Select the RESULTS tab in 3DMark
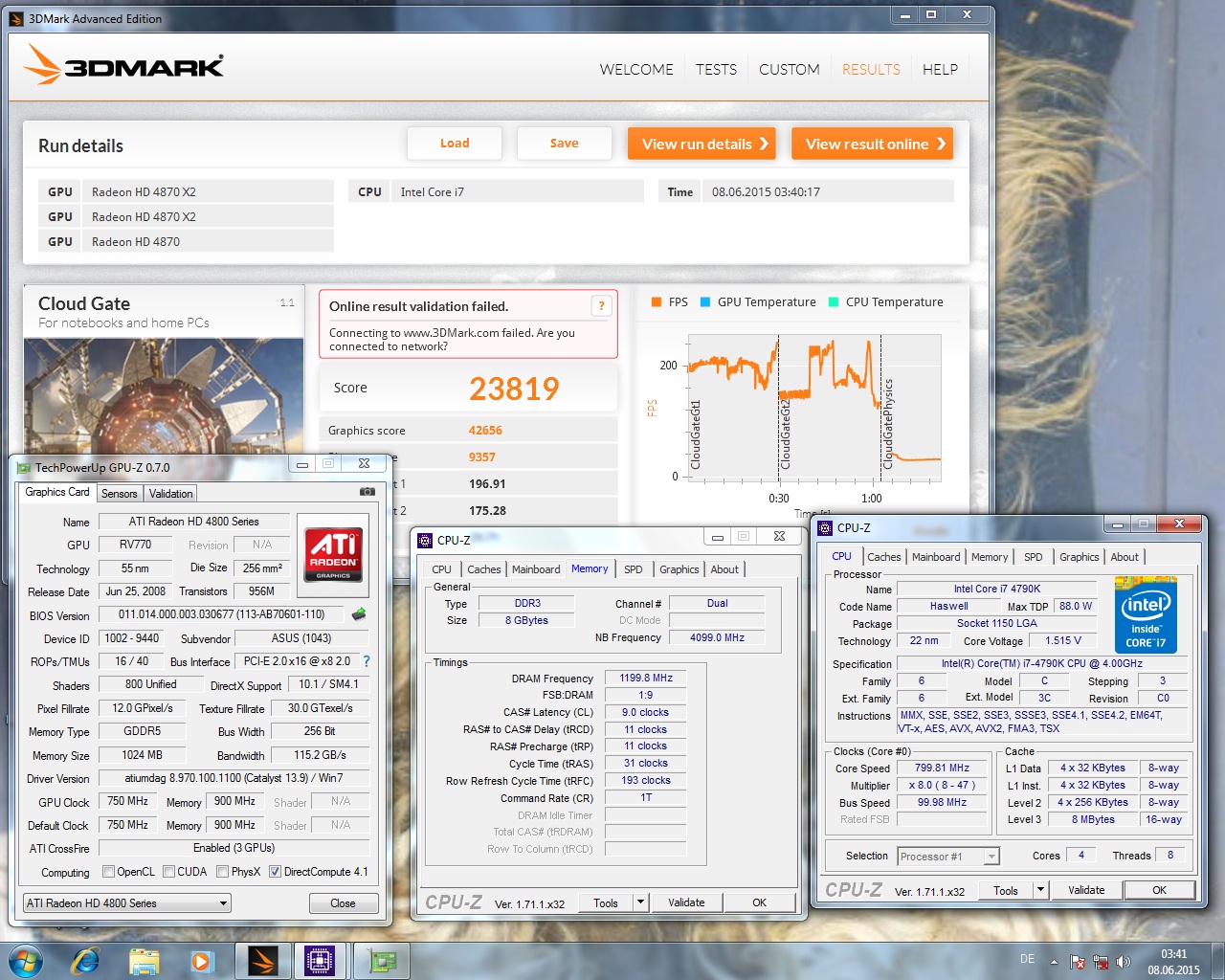 tap(871, 69)
